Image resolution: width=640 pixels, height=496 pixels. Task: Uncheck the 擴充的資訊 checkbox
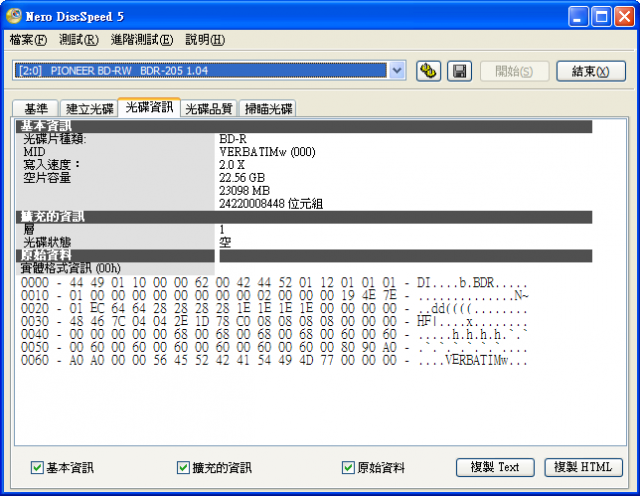(183, 467)
